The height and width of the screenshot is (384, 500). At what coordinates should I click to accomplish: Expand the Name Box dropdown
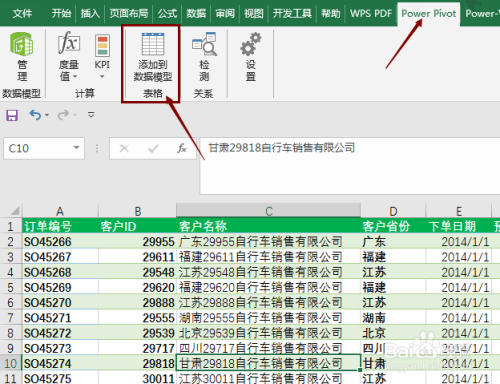tap(76, 148)
